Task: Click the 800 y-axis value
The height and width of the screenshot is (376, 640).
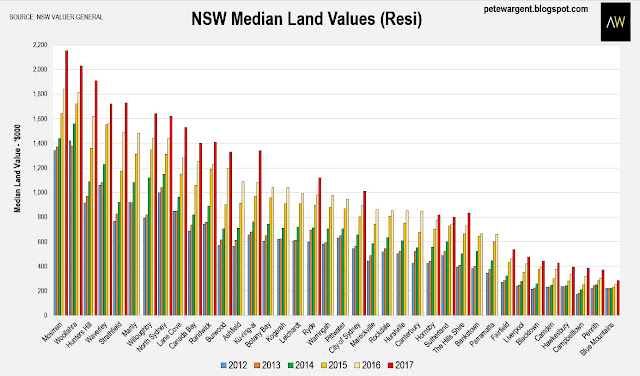Action: coord(42,217)
